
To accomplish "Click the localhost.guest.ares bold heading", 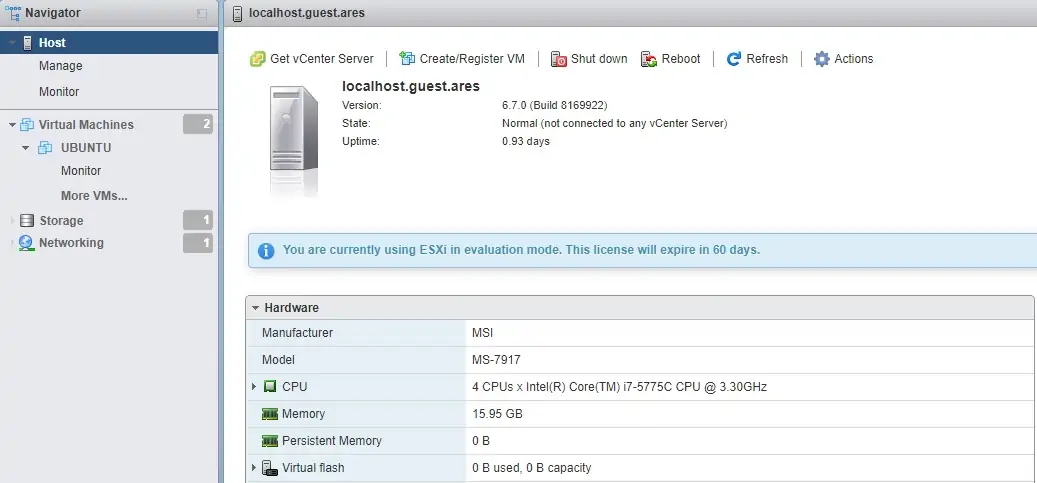I will tap(411, 86).
